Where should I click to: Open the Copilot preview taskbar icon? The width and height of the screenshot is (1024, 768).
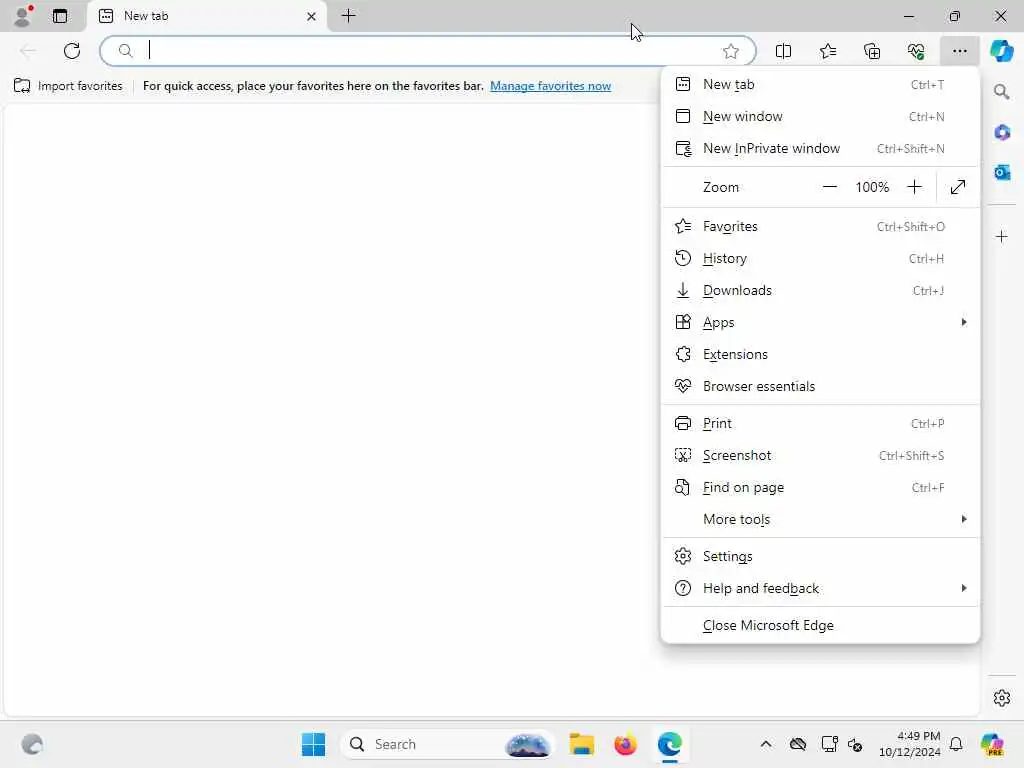pos(992,744)
